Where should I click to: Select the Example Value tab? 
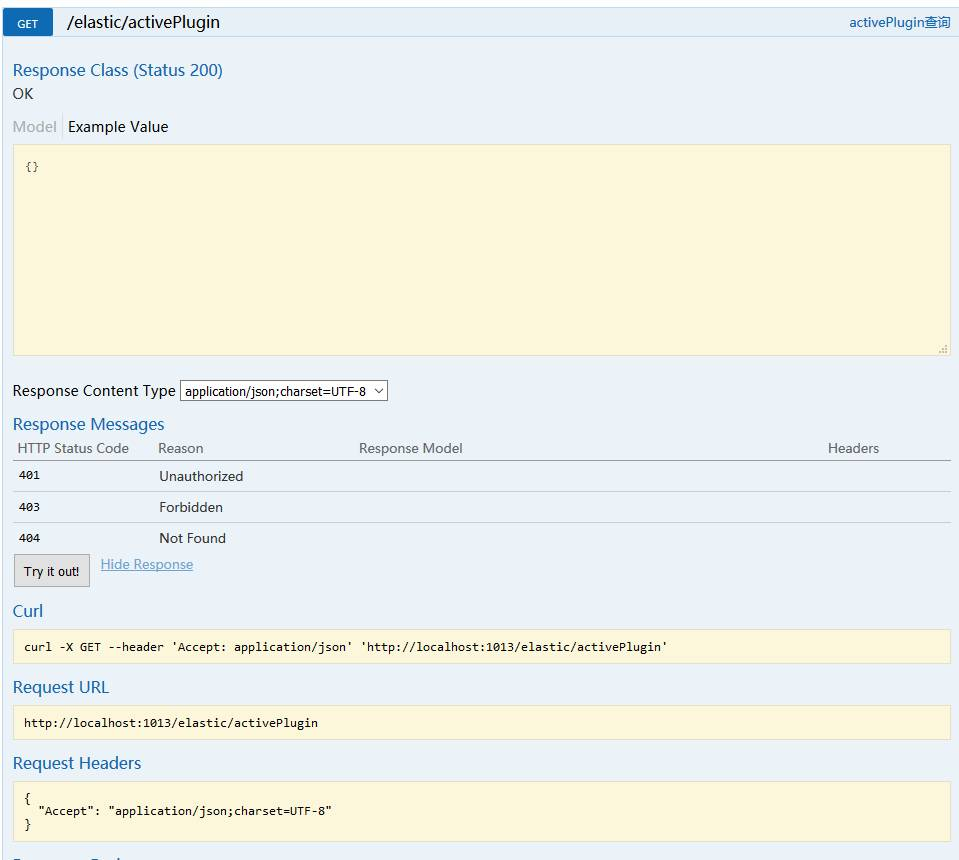(118, 127)
